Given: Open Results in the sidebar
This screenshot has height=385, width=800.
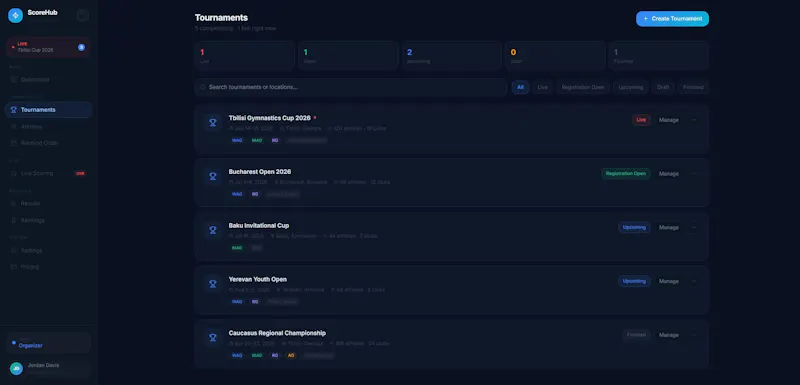Looking at the screenshot, I should point(48,203).
